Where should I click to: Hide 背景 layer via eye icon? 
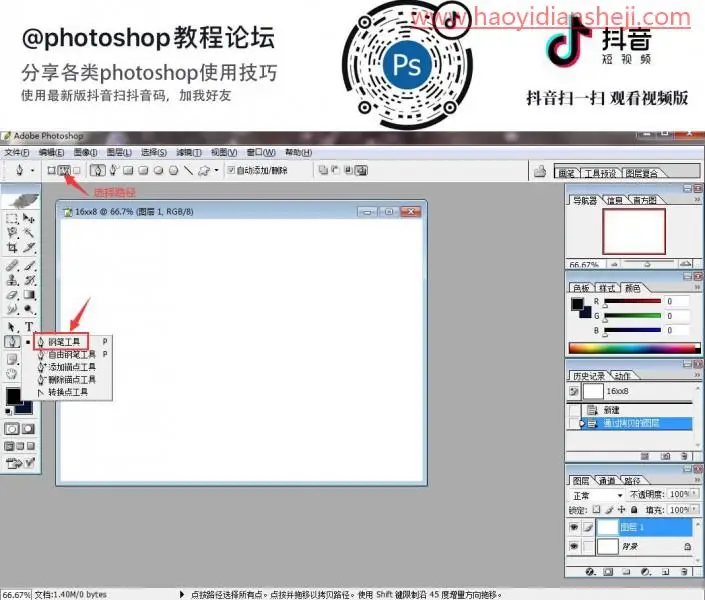(574, 546)
